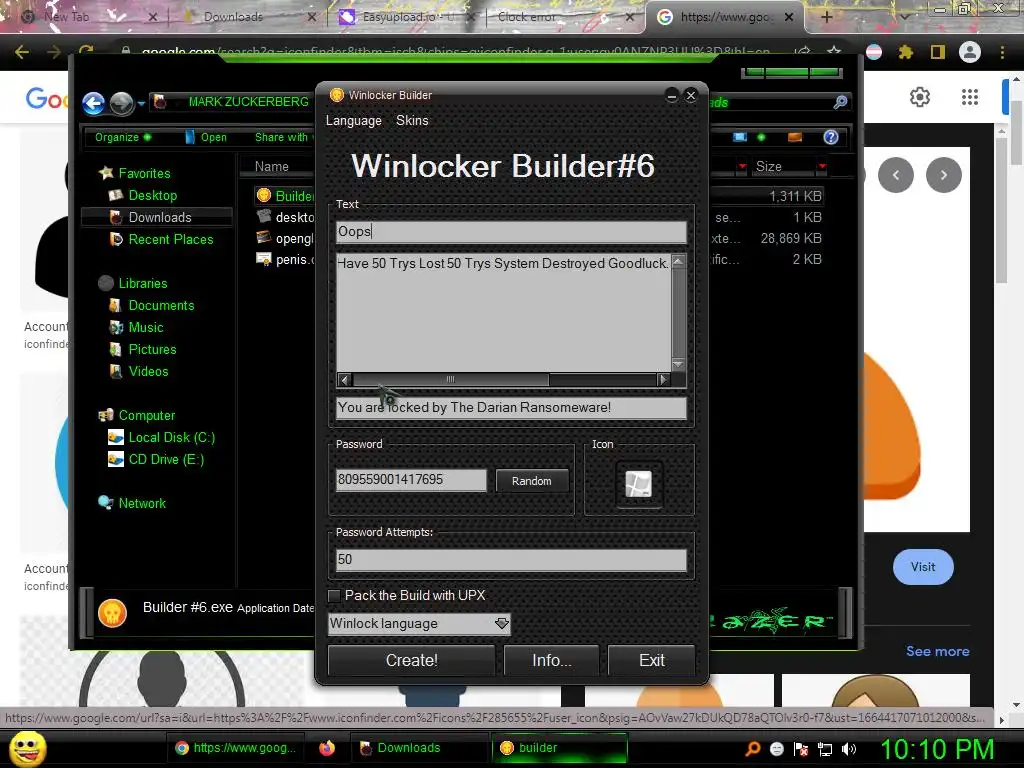Click the title text field containing Oops

[x=511, y=232]
